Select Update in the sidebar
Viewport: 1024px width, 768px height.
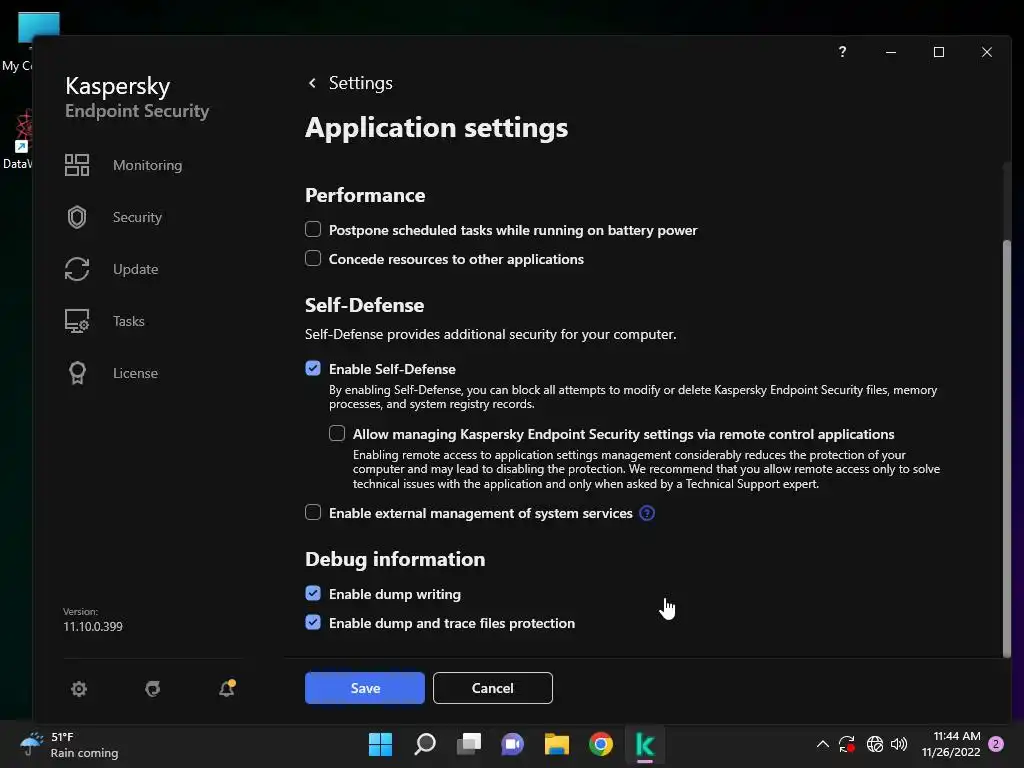tap(135, 269)
